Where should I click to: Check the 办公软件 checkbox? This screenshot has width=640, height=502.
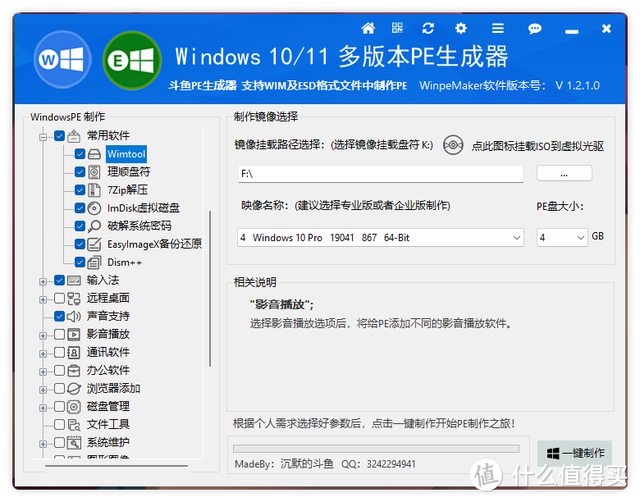[x=60, y=370]
